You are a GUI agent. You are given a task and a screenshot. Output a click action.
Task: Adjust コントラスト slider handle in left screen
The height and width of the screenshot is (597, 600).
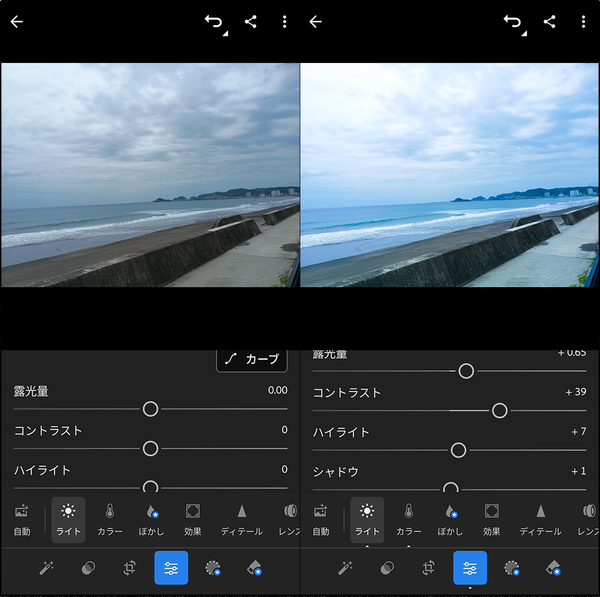[x=150, y=449]
